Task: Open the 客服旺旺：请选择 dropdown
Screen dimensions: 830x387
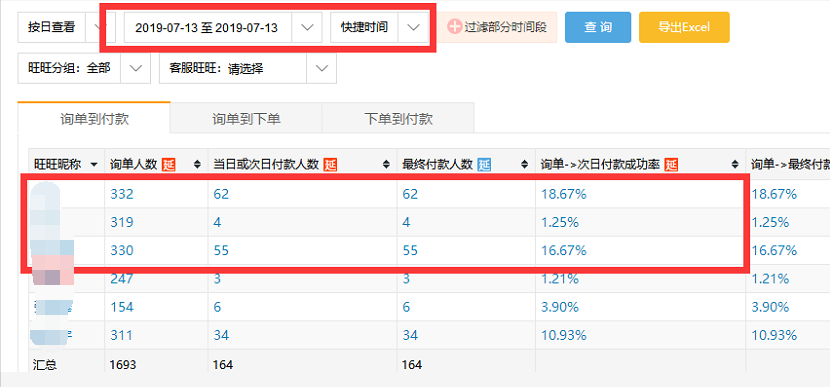Action: [x=321, y=68]
